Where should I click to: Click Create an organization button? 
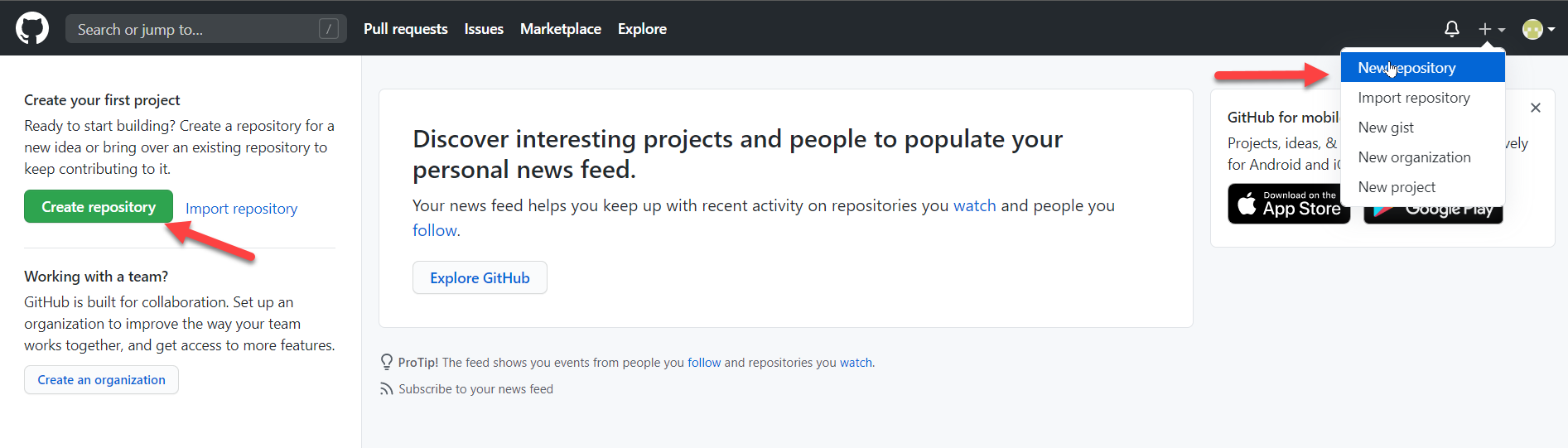point(101,380)
